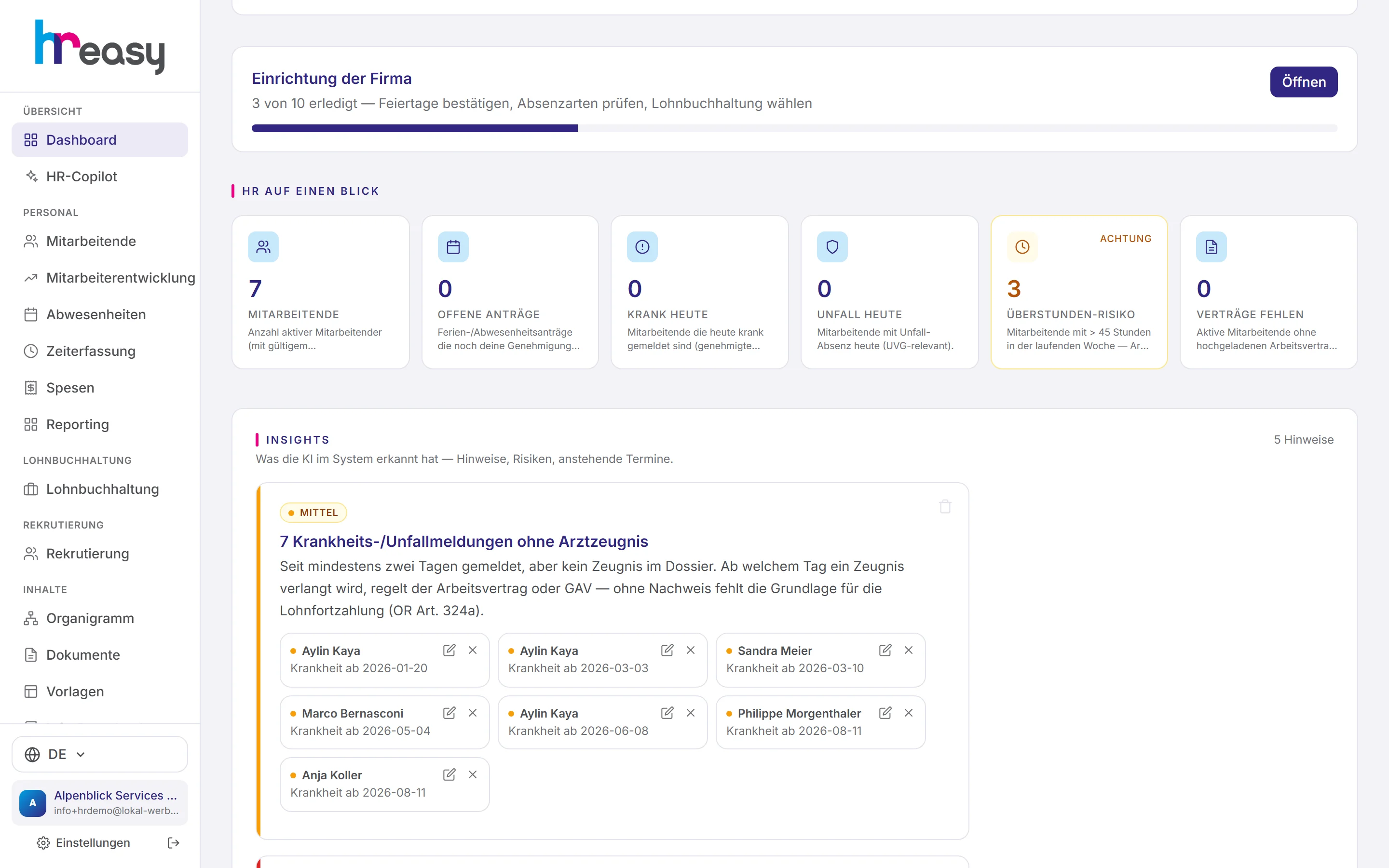Viewport: 1389px width, 868px height.
Task: Click the Organigramm hierarchy icon
Action: [31, 618]
